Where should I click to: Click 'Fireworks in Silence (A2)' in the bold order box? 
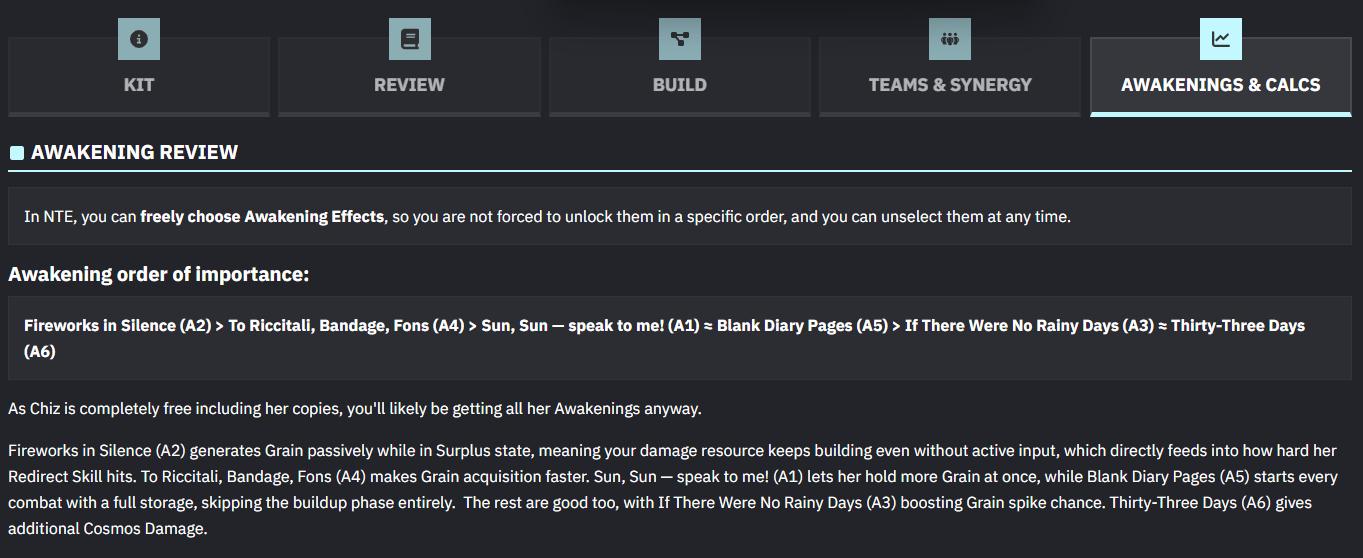point(116,326)
